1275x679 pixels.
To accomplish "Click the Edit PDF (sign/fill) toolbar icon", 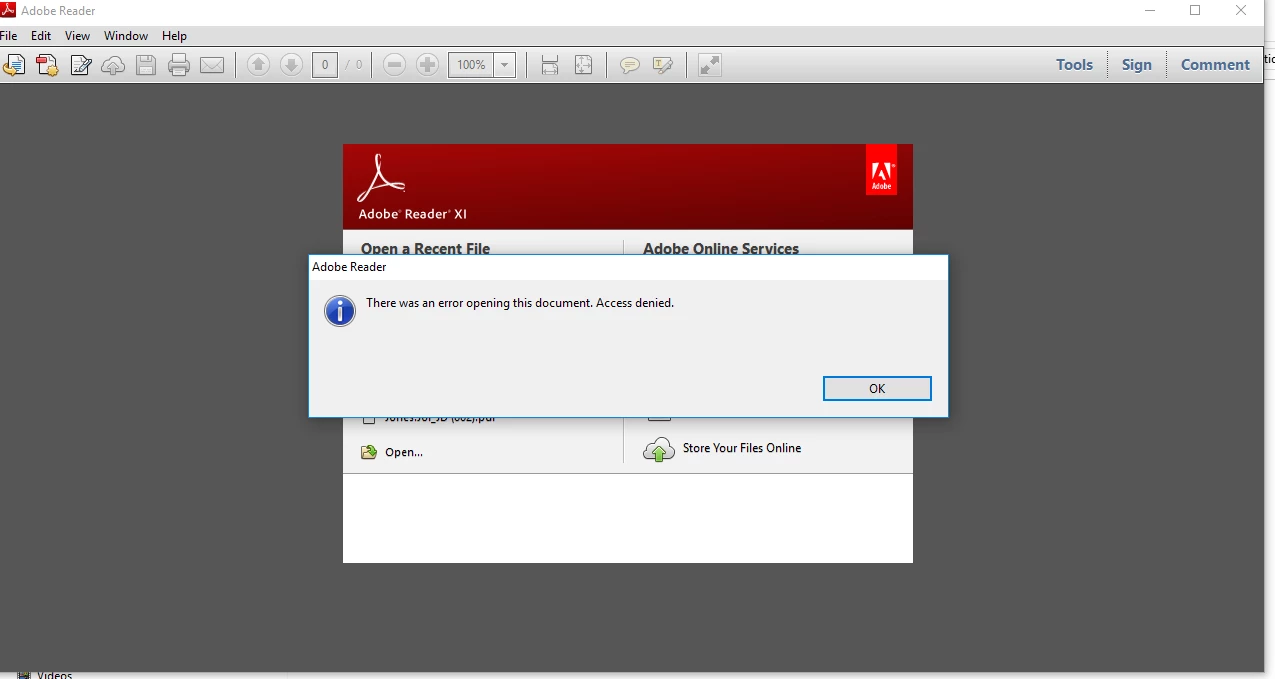I will point(81,66).
